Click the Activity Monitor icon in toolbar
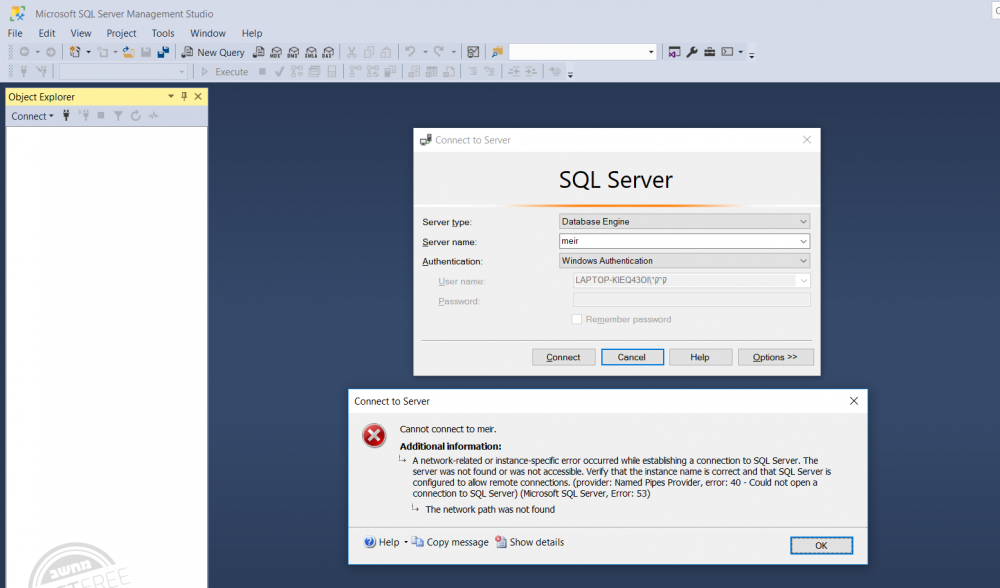The height and width of the screenshot is (588, 1000). pos(473,52)
